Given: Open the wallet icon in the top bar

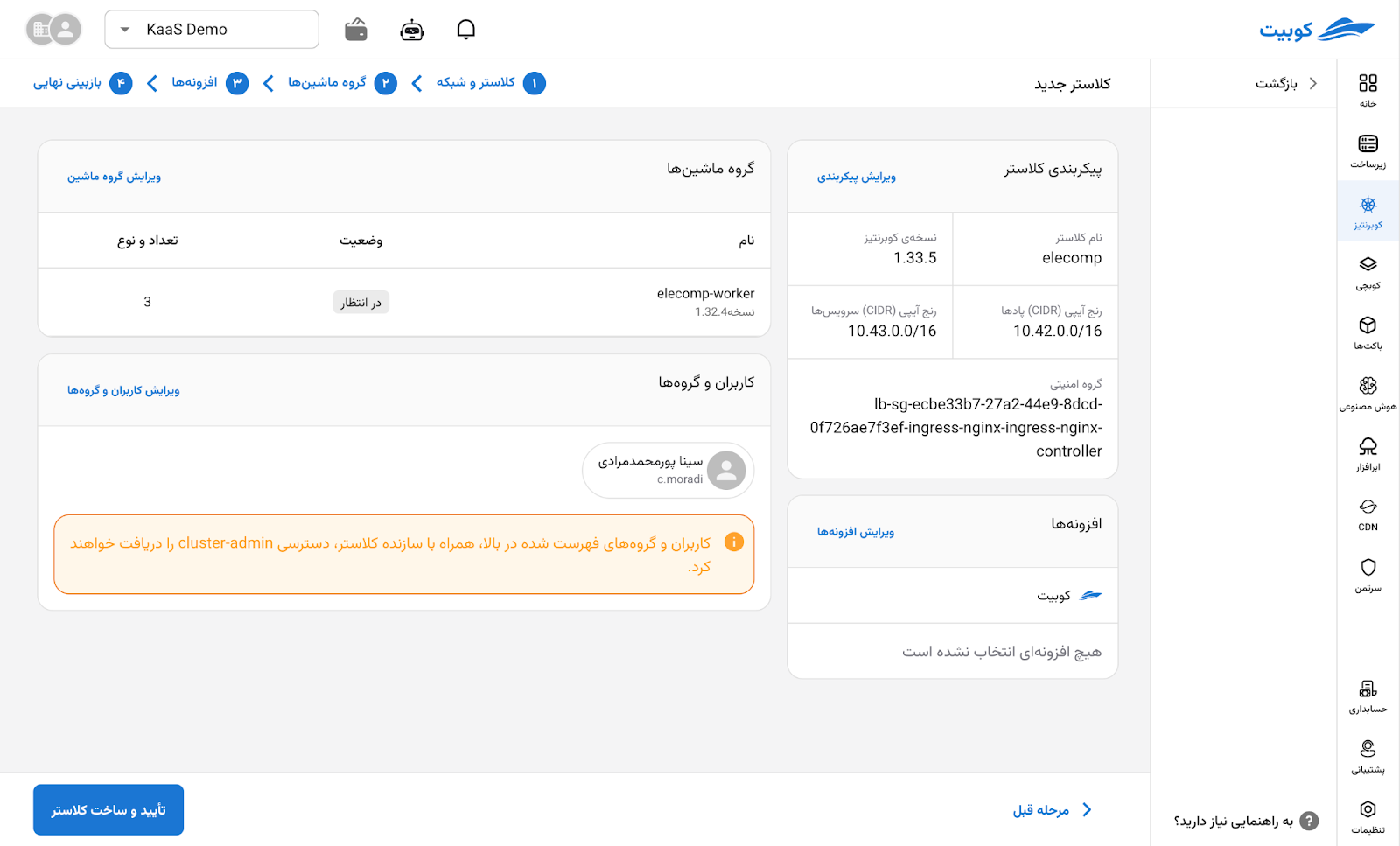Looking at the screenshot, I should coord(356,30).
